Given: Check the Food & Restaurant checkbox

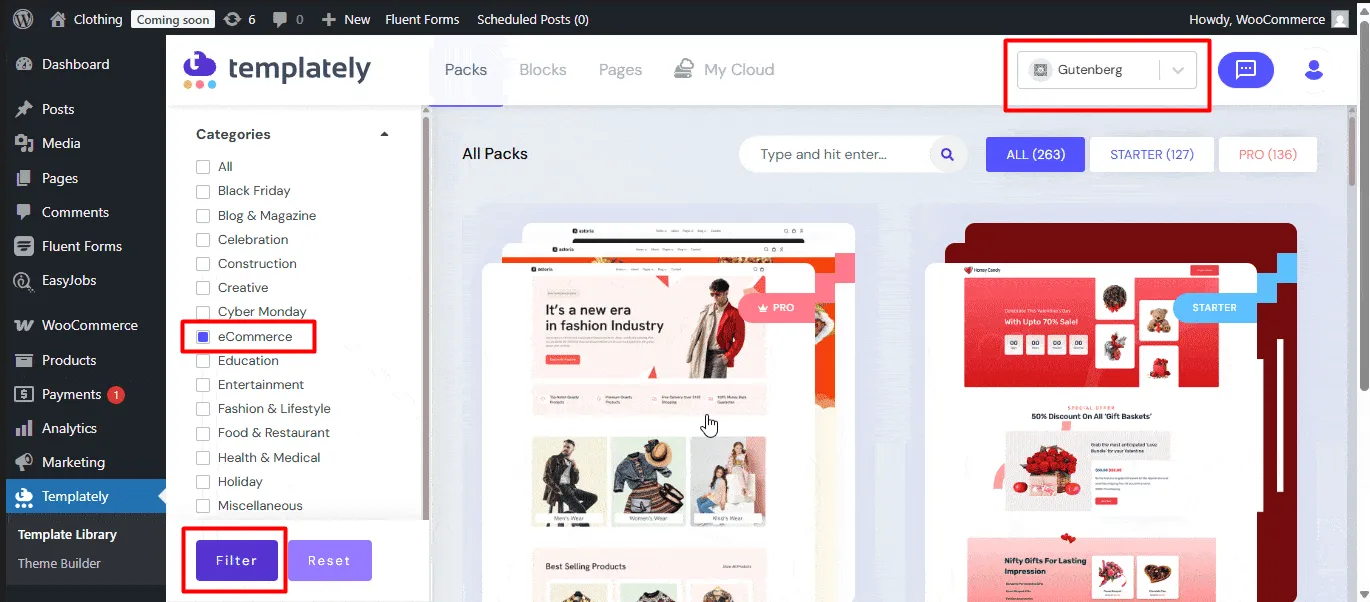Looking at the screenshot, I should coord(203,433).
